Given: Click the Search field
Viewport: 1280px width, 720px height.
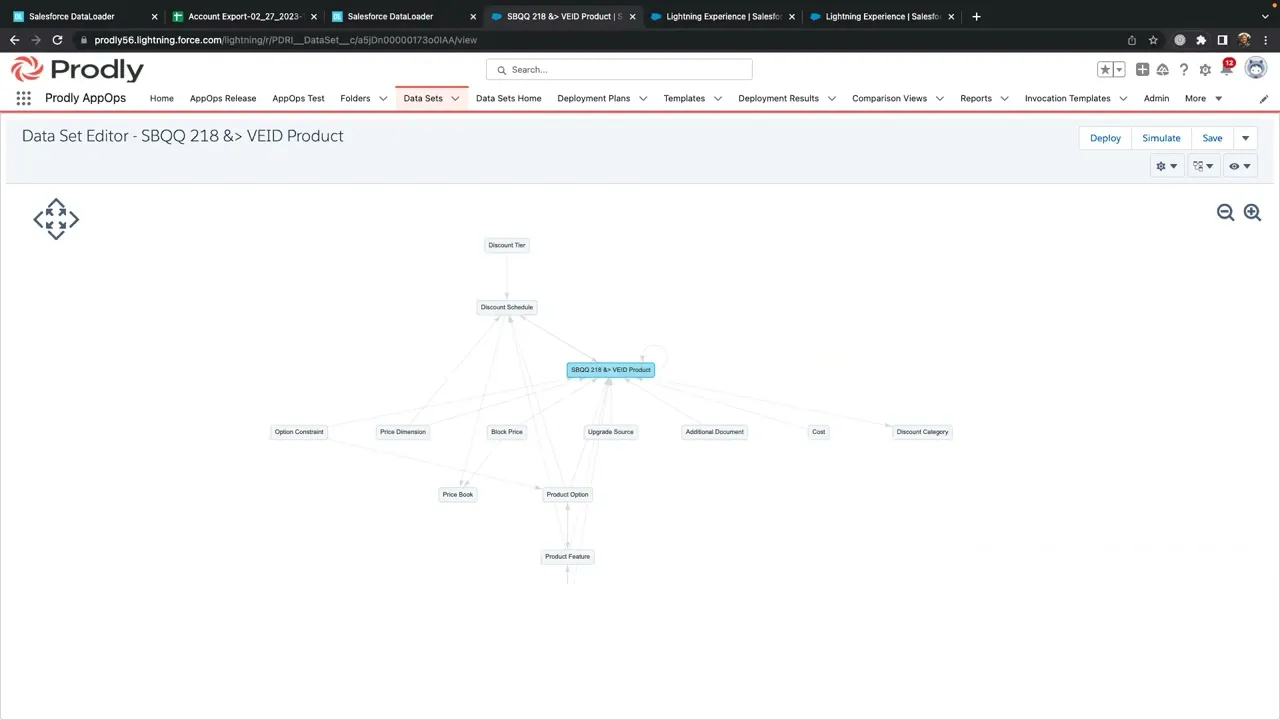Looking at the screenshot, I should 619,70.
